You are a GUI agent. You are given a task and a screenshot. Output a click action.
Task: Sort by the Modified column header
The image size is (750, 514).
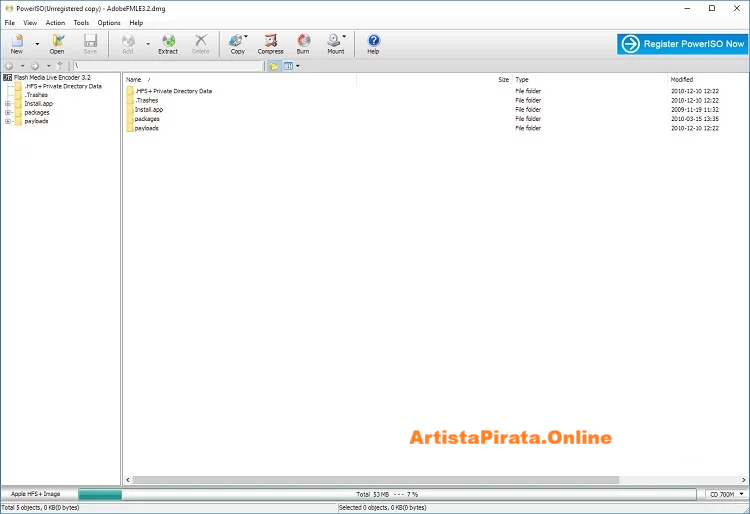pos(707,80)
